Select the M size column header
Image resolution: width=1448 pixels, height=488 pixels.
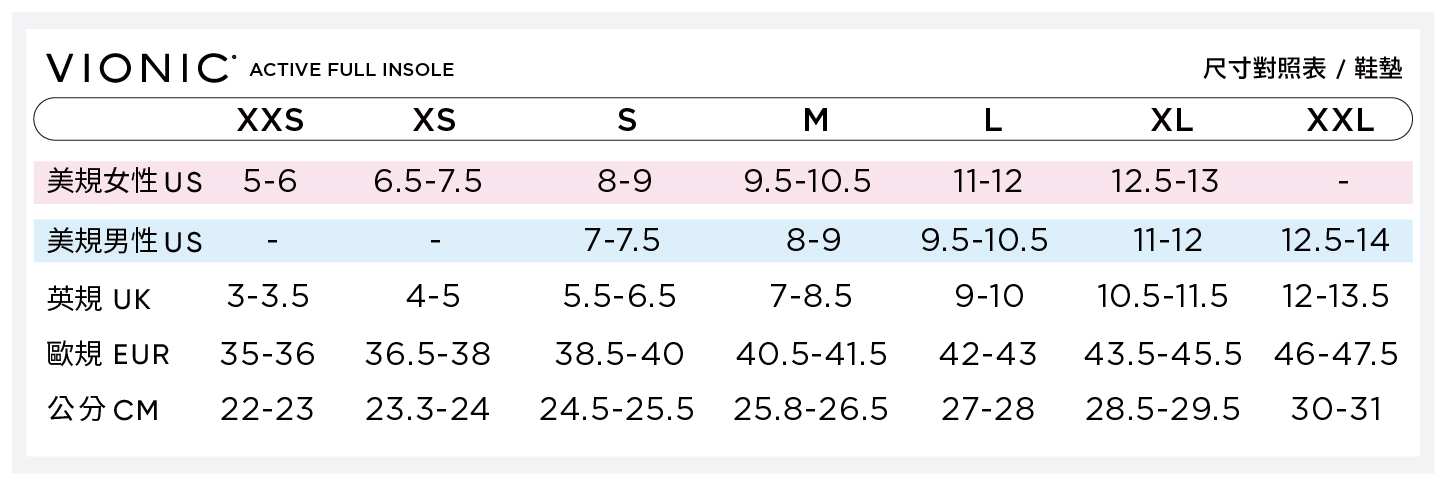[x=816, y=121]
